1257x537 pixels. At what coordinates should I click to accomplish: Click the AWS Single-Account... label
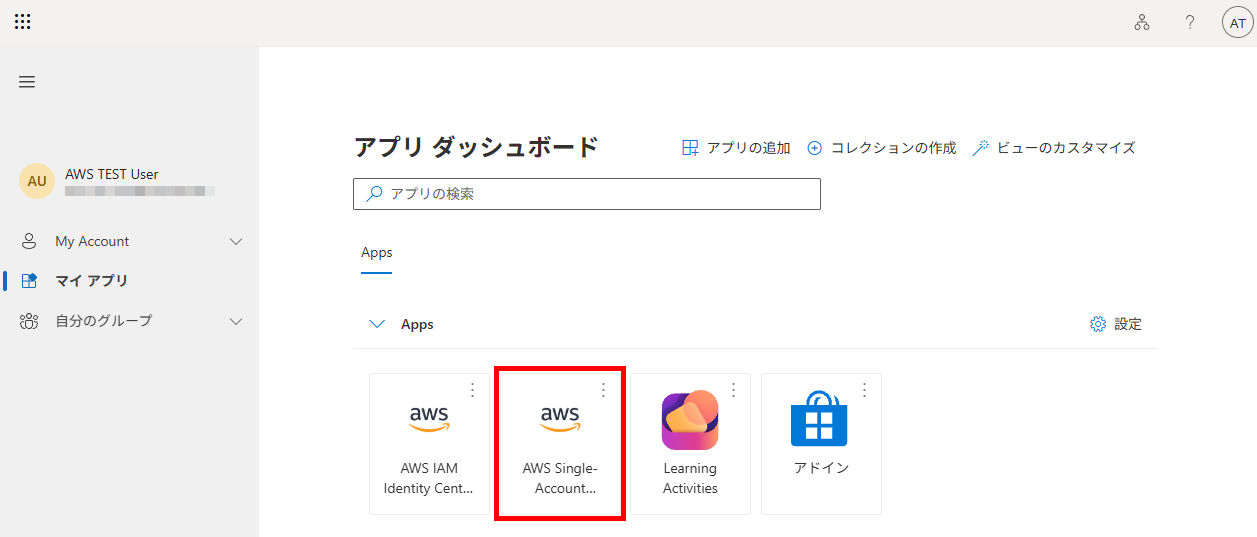(x=560, y=478)
